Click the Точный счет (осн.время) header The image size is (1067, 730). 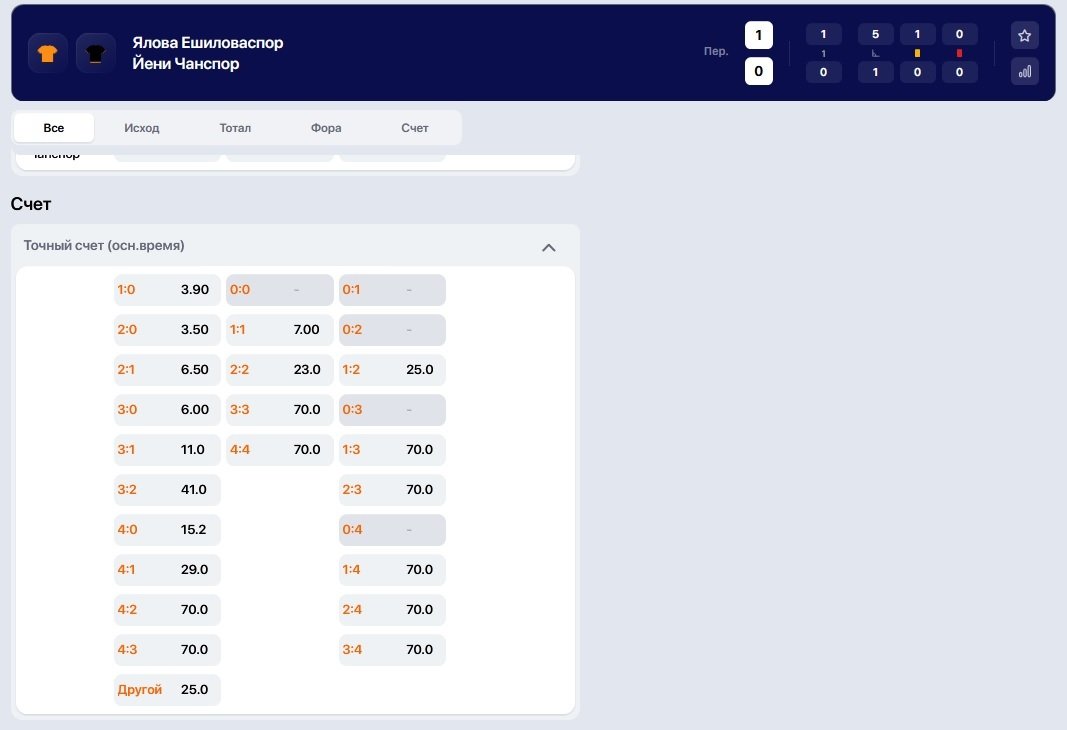[x=104, y=246]
